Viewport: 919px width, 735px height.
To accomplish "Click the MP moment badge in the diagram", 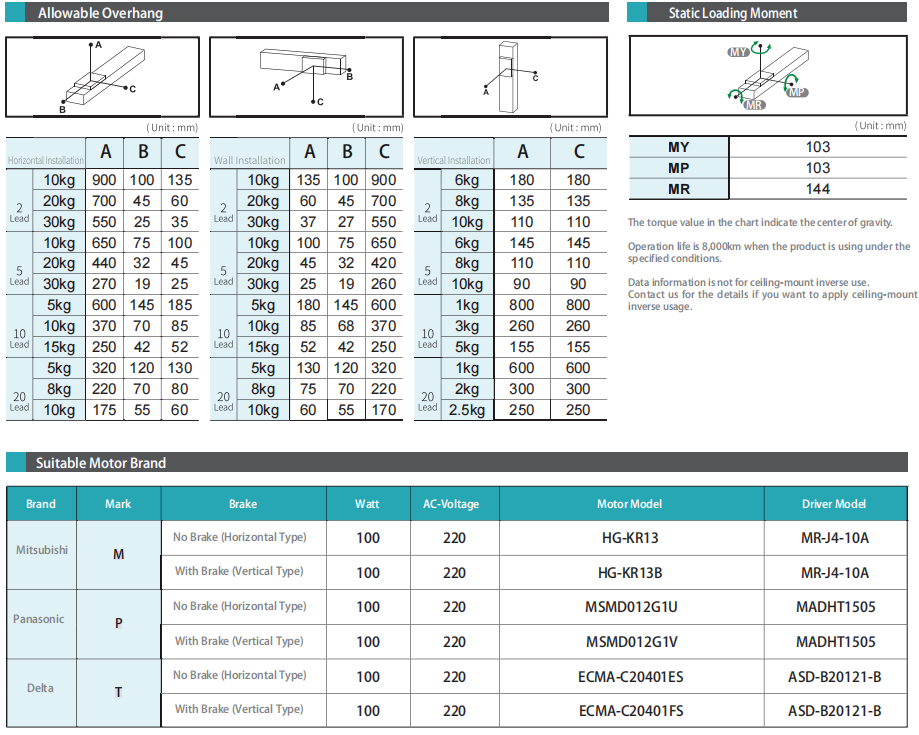I will point(796,92).
